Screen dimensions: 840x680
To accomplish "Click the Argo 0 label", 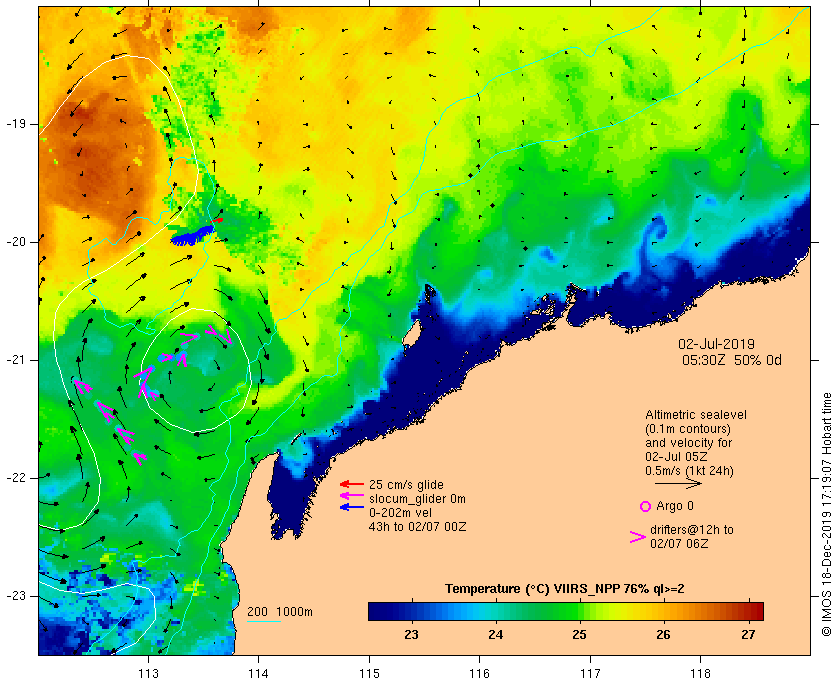I will pyautogui.click(x=674, y=506).
